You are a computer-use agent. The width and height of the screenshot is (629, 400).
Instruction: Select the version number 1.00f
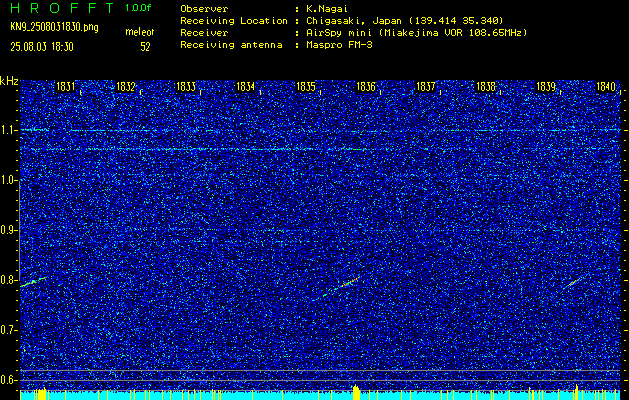point(138,8)
